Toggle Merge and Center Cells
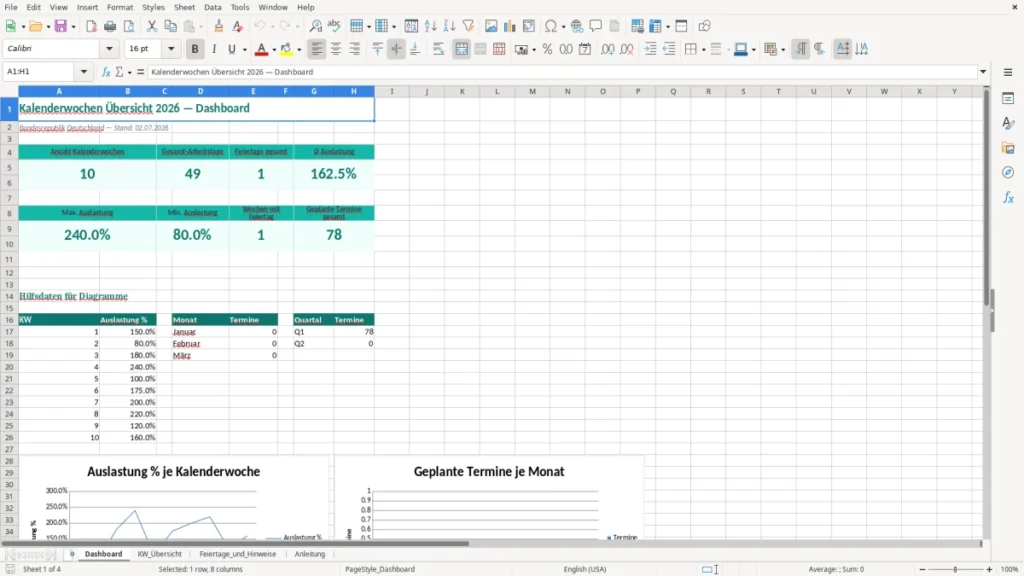Viewport: 1024px width, 576px height. 461,49
